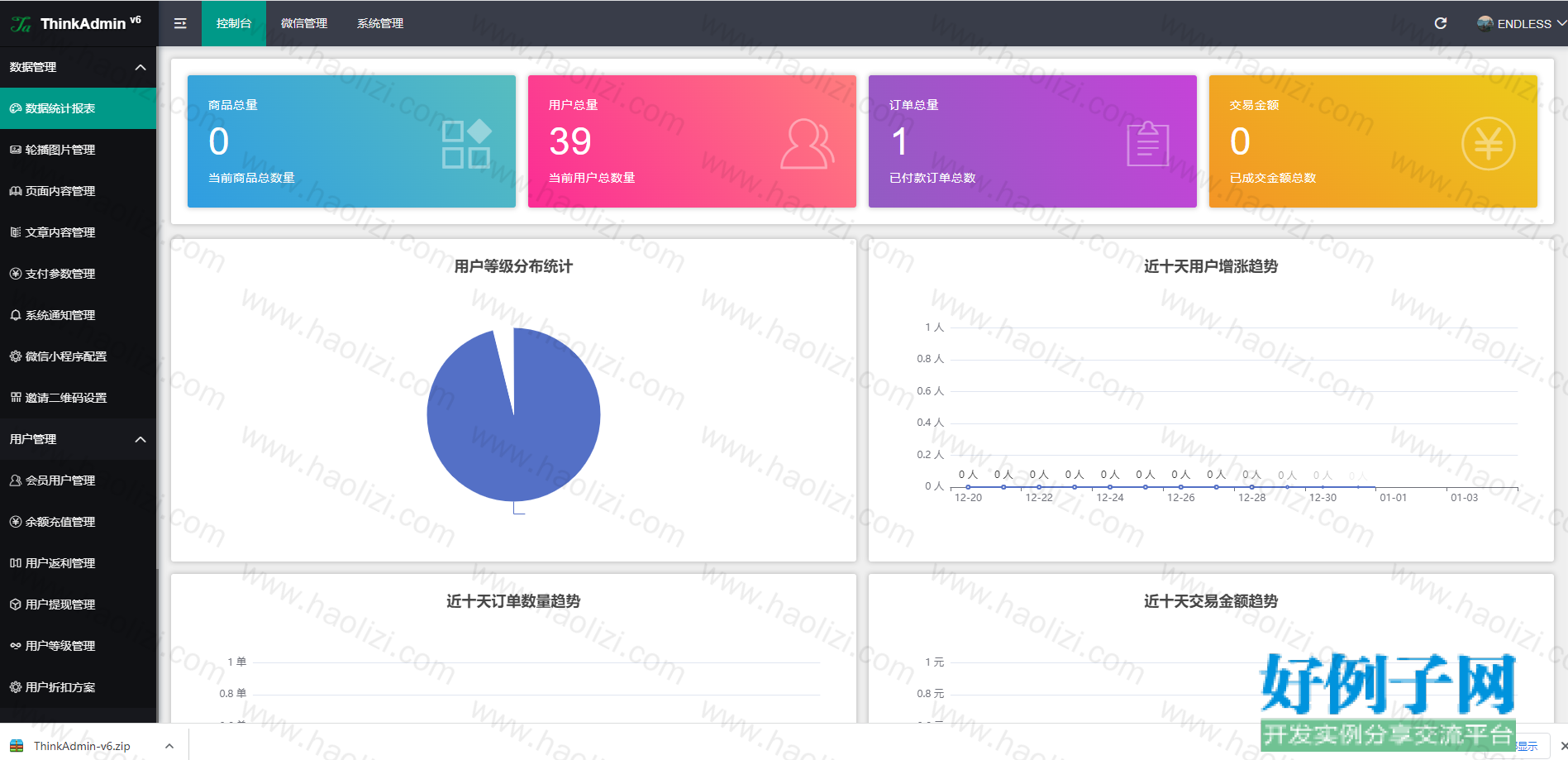The width and height of the screenshot is (1568, 760).
Task: Go to 用户提现管理 page
Action: coord(78,605)
